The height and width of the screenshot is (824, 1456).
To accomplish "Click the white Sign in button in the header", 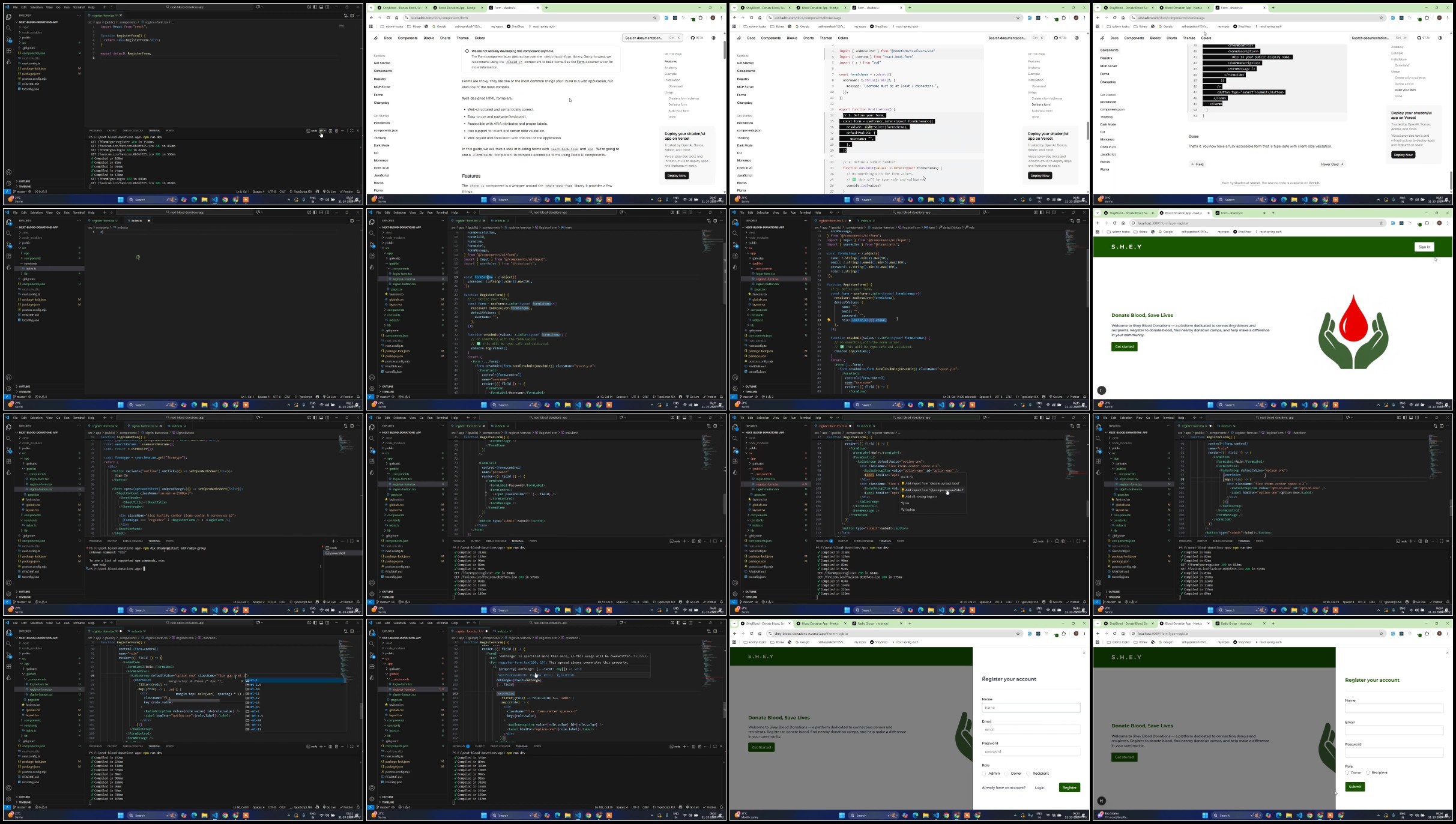I will [x=1424, y=247].
